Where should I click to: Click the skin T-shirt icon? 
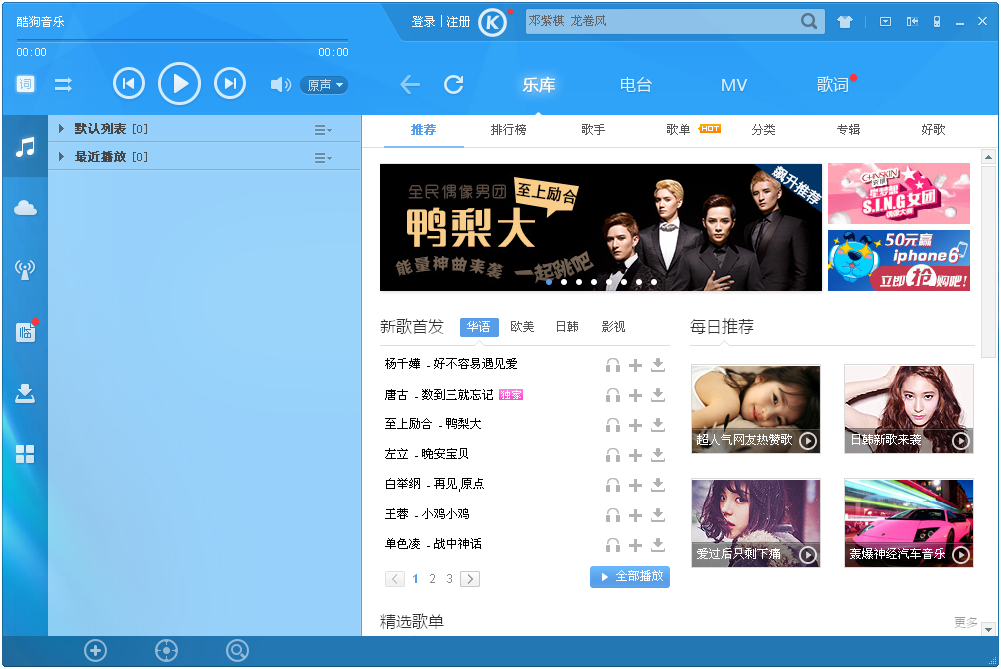point(845,22)
